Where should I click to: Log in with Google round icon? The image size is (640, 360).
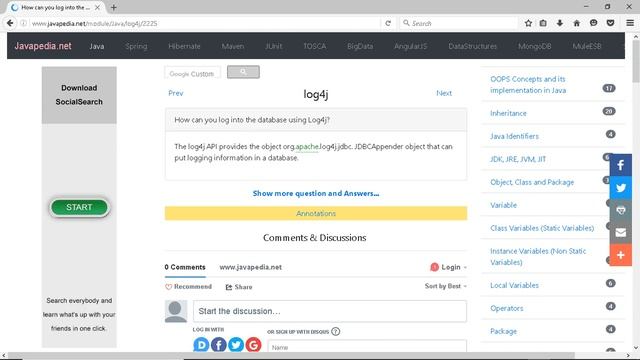[253, 345]
